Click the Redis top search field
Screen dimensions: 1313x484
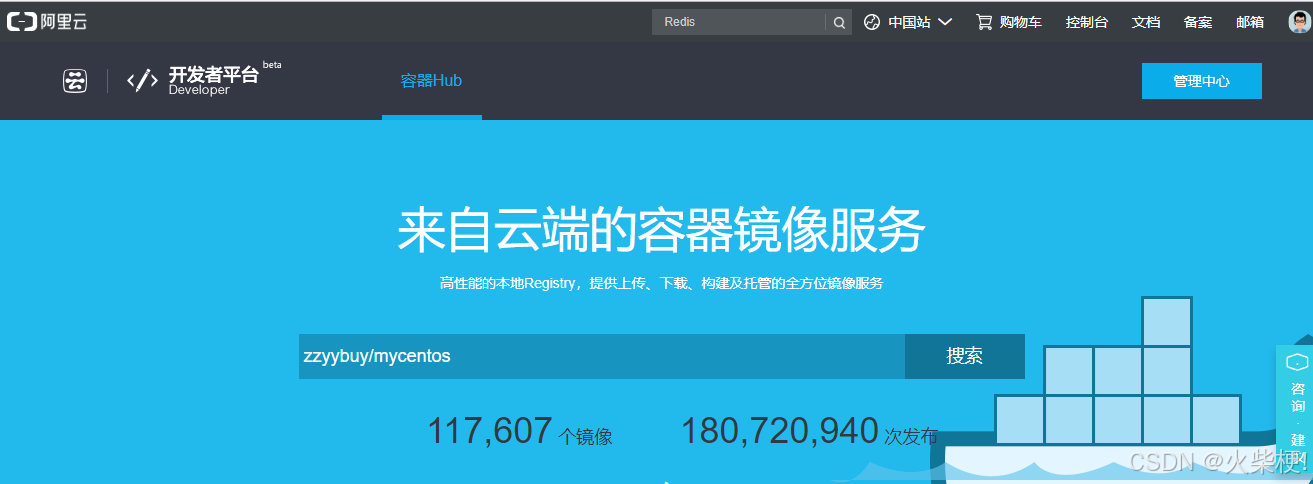pyautogui.click(x=738, y=22)
